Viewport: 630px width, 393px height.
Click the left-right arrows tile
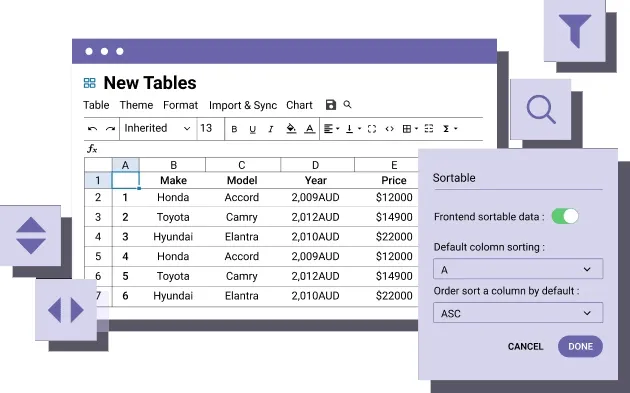66,310
